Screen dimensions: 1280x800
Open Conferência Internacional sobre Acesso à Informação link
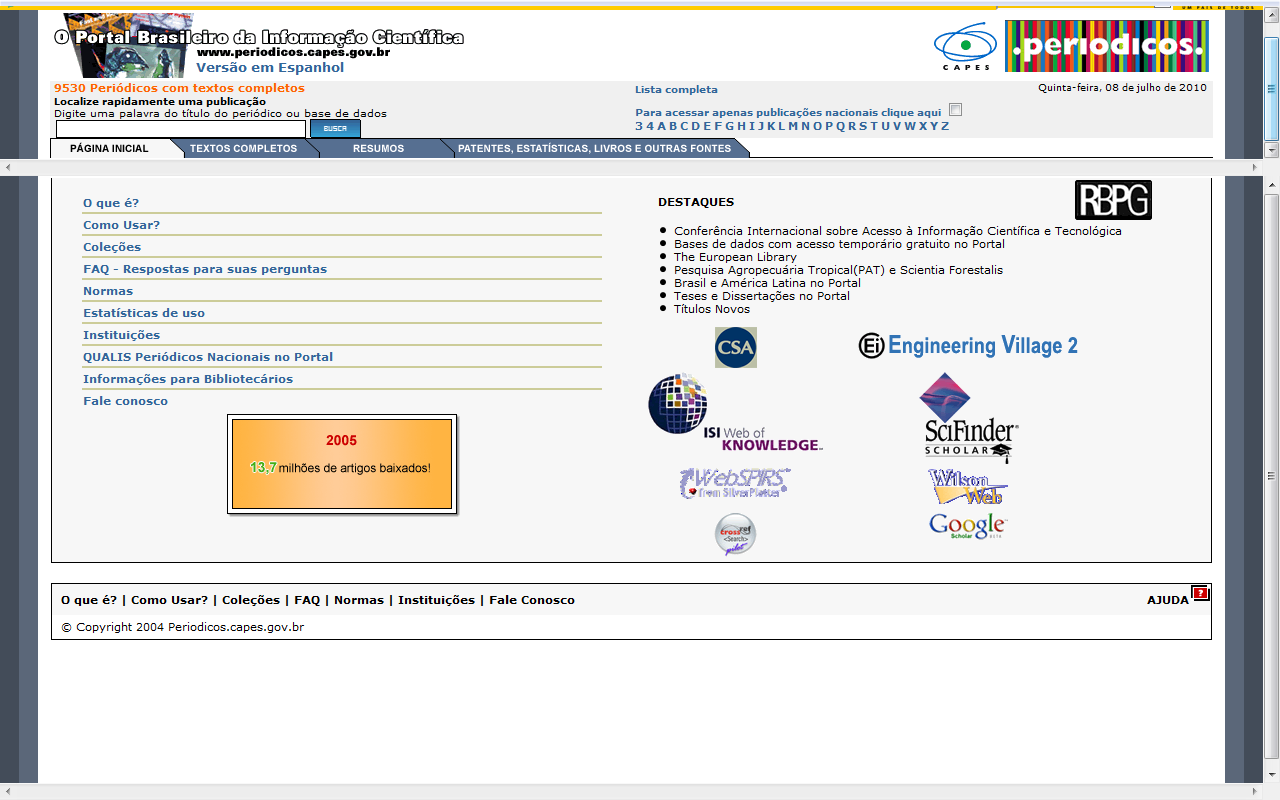[x=898, y=231]
